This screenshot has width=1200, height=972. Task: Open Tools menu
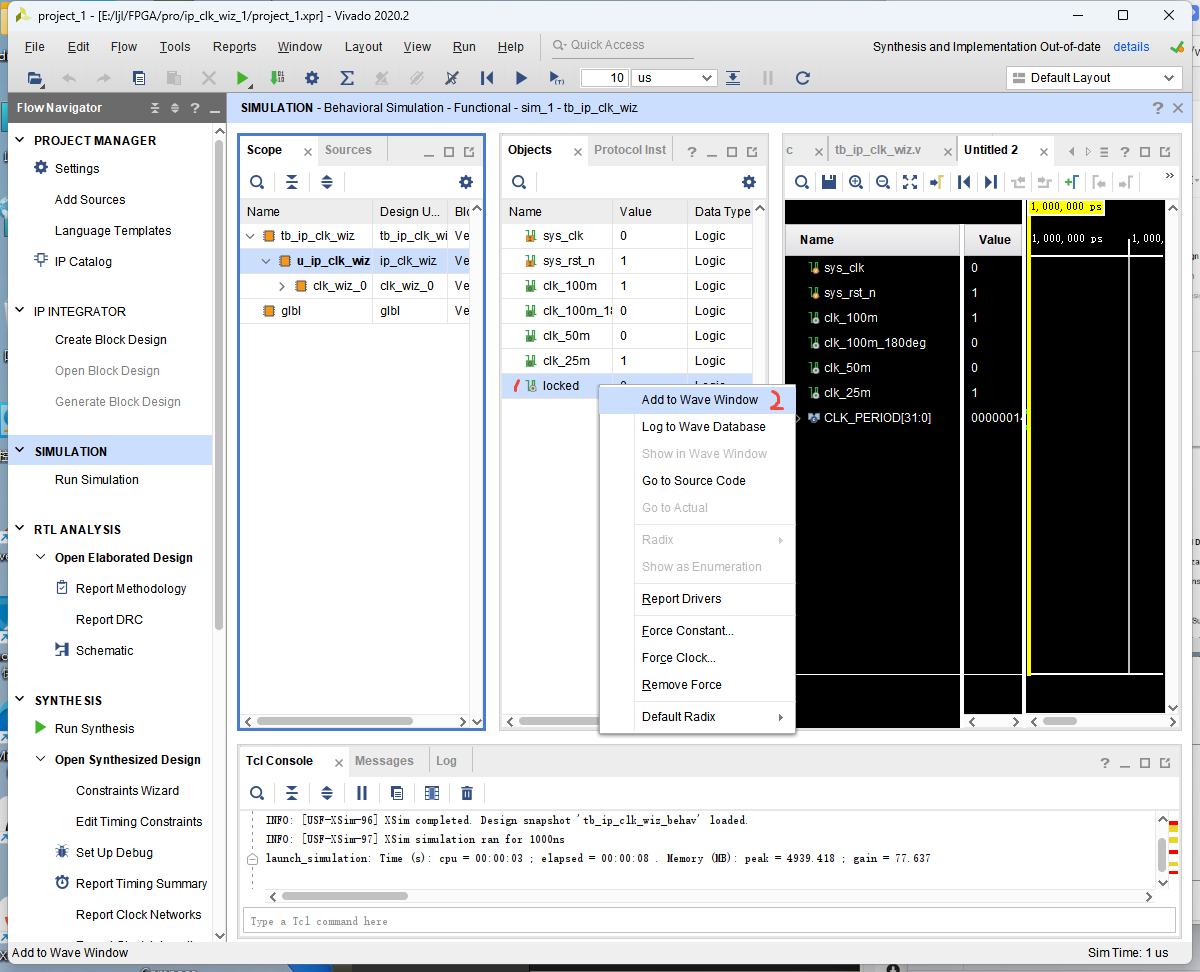175,47
